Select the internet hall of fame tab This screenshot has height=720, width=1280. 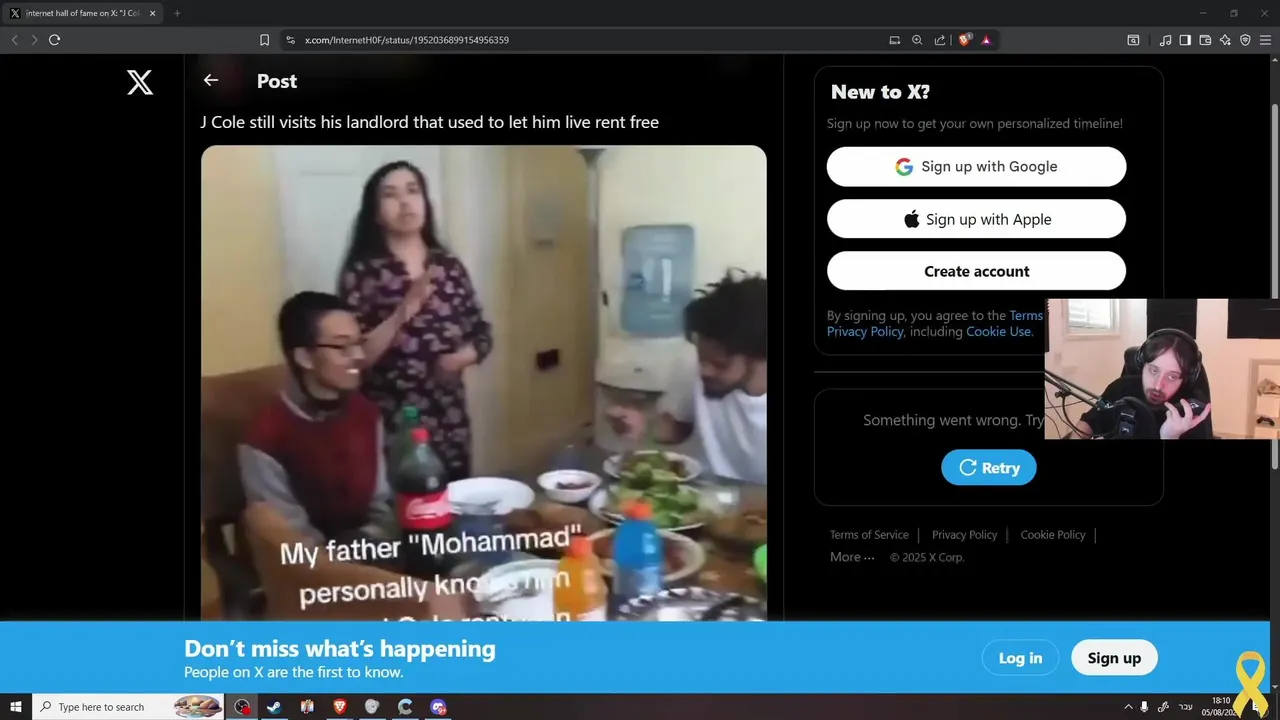82,13
